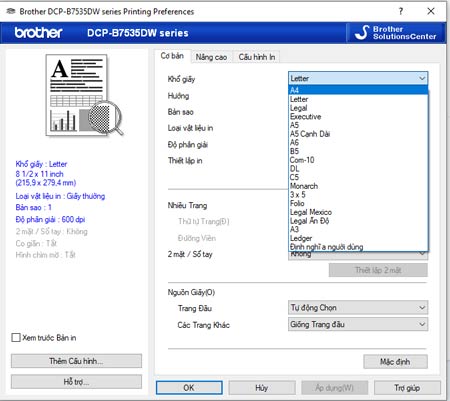This screenshot has width=450, height=401.
Task: Open the Trang Đầu Tự động Chọn dropdown
Action: click(358, 308)
